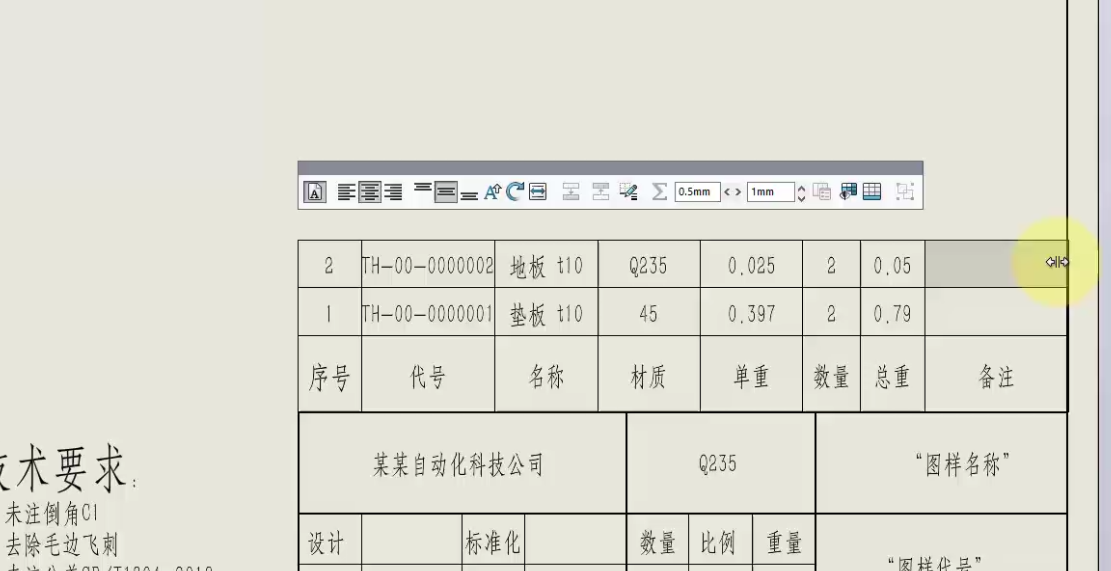Image resolution: width=1111 pixels, height=571 pixels.
Task: Click Q235 in the title block
Action: point(718,464)
